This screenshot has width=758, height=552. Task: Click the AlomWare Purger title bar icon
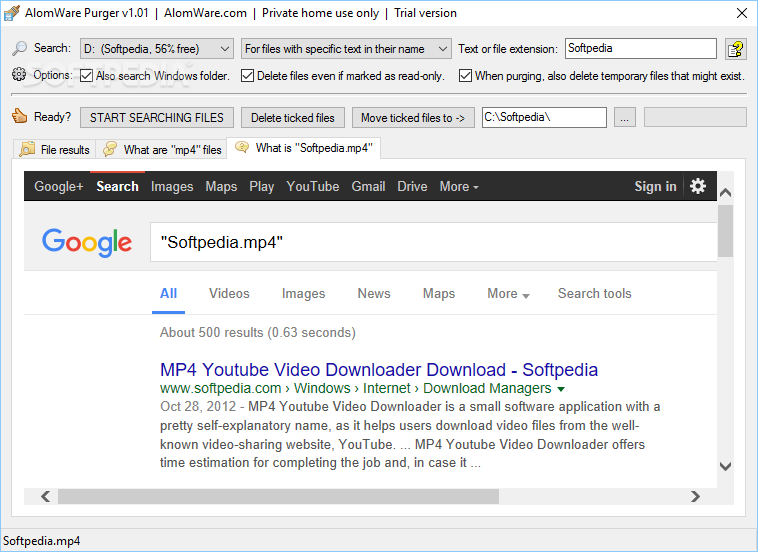12,13
